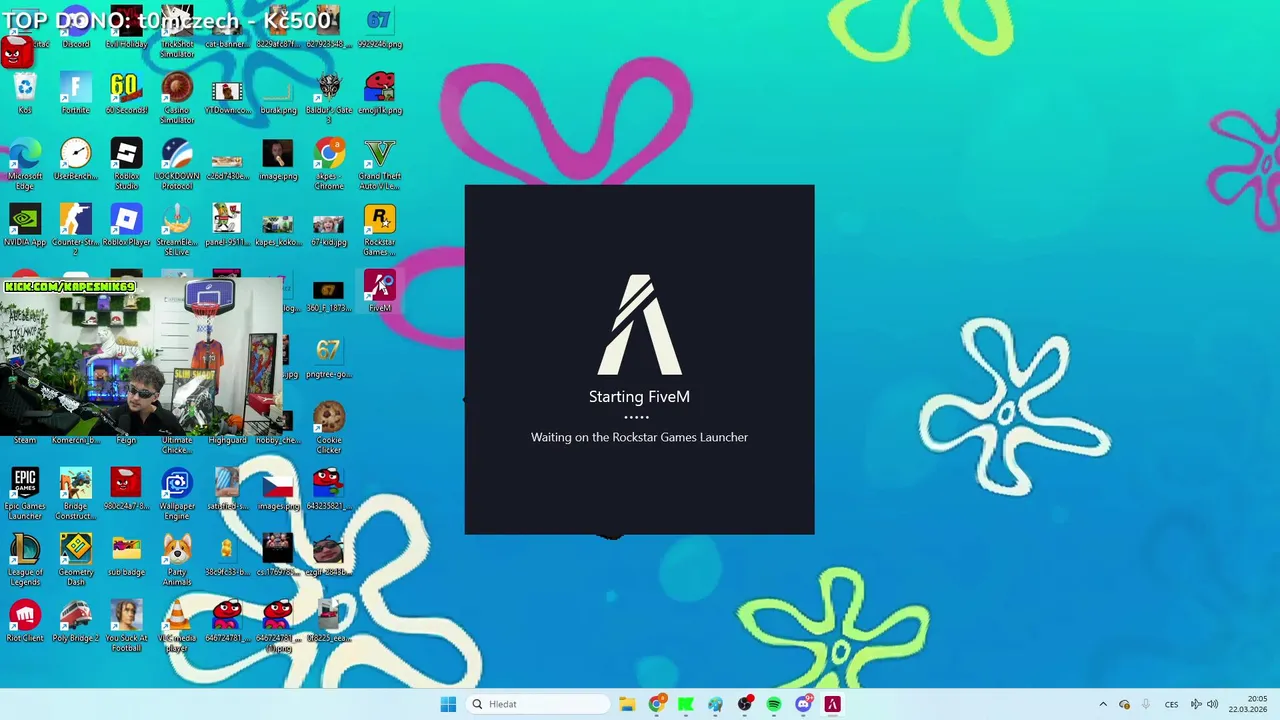This screenshot has height=720, width=1280.
Task: Select the FiveM desktop shortcut
Action: (x=380, y=292)
